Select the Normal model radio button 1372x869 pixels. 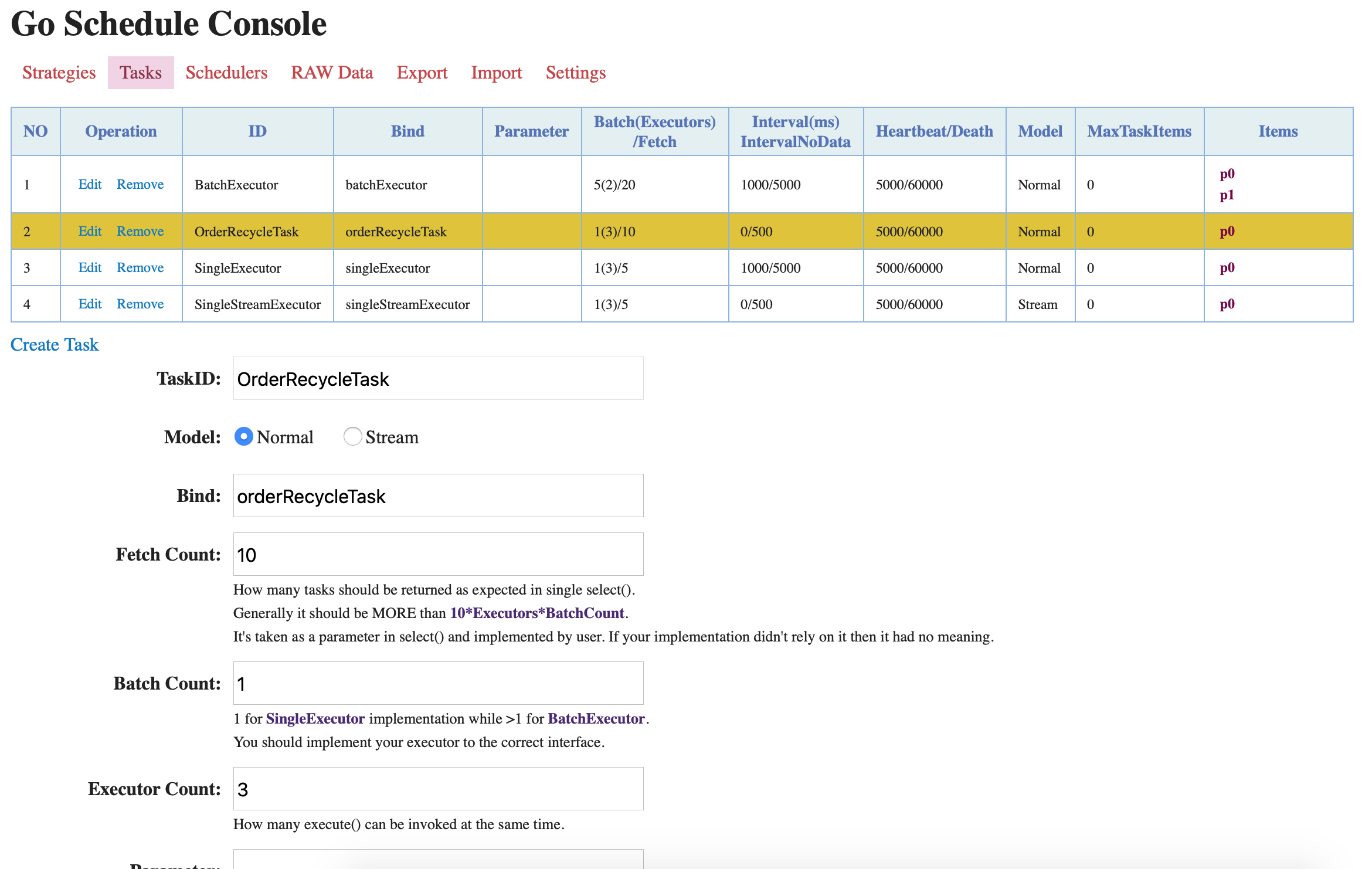click(243, 437)
